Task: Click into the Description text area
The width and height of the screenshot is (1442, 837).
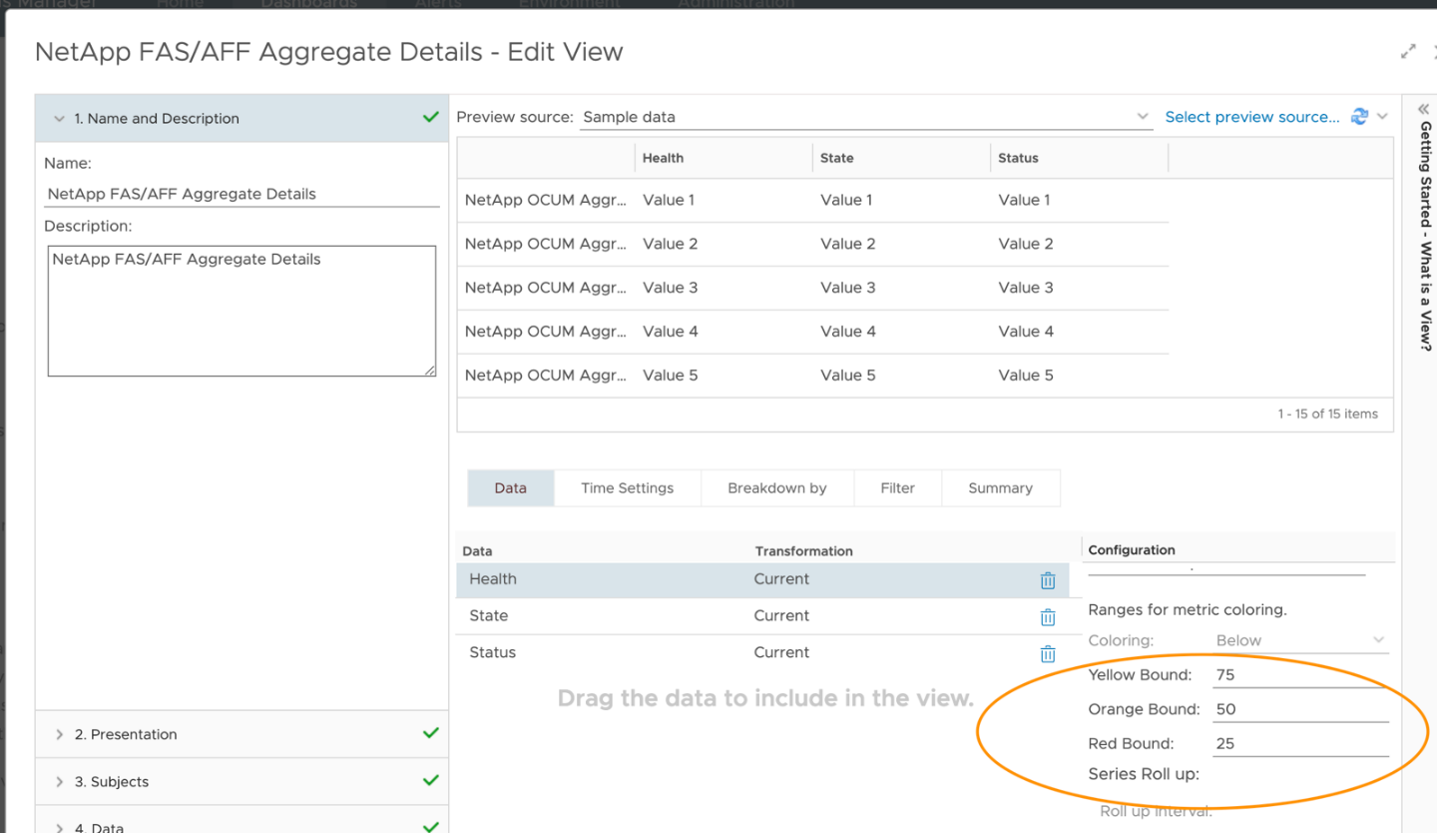Action: (242, 311)
